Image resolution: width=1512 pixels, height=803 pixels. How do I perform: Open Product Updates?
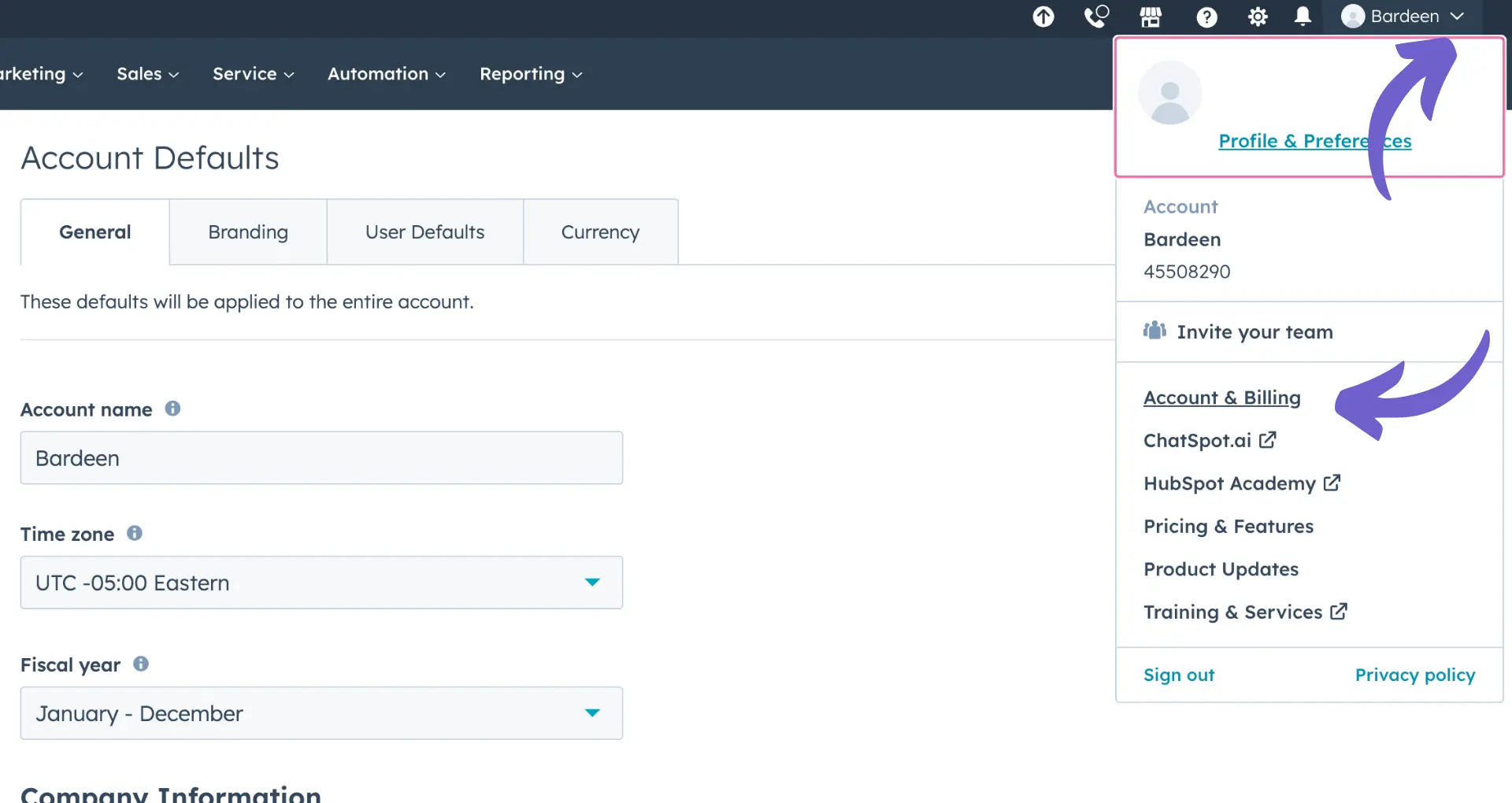1221,569
